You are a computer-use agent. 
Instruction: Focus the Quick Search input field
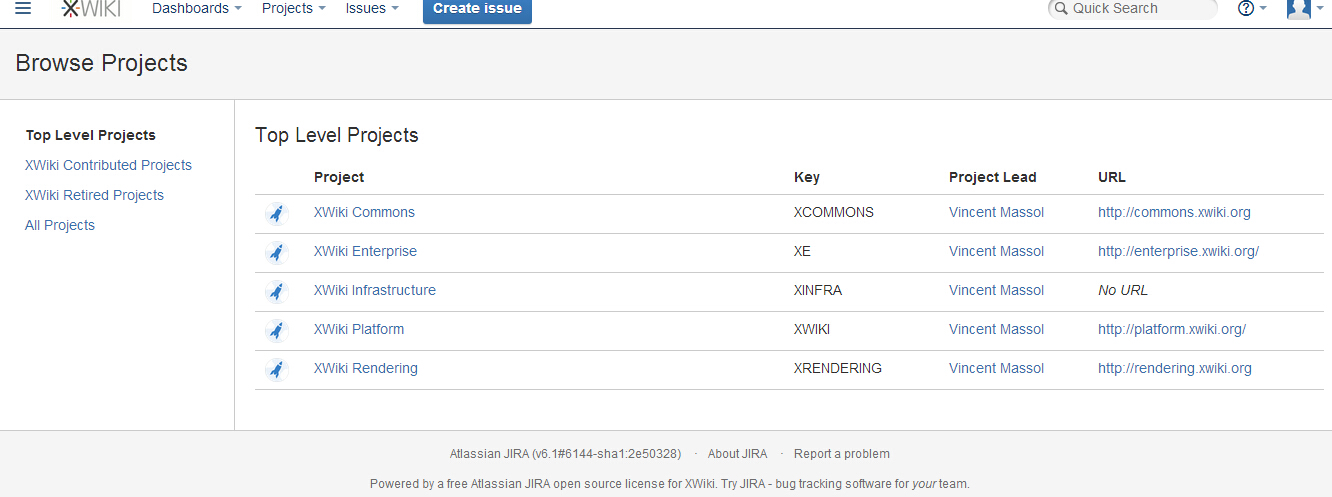(x=1132, y=8)
